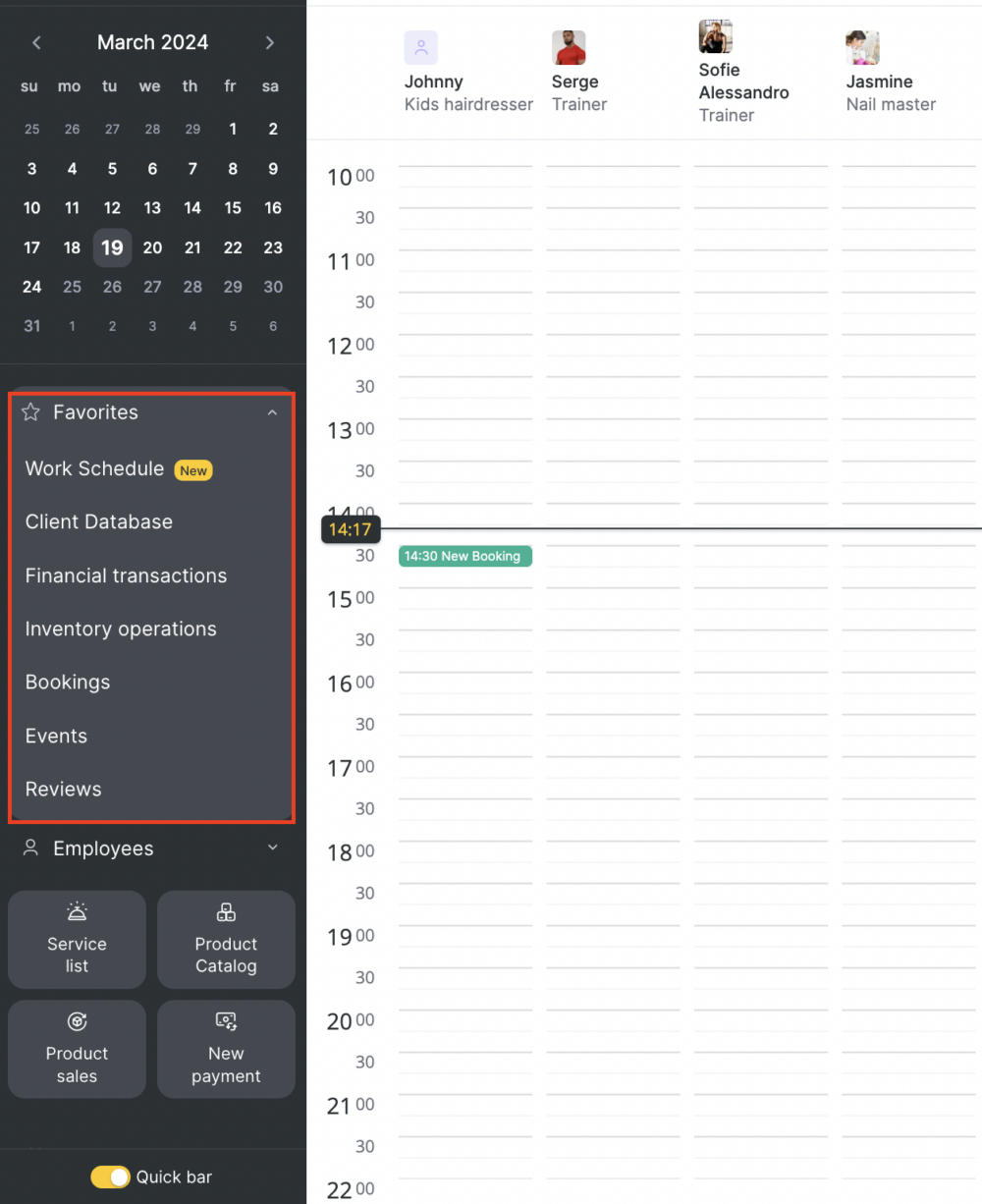Click the Johnny employee name

[433, 82]
